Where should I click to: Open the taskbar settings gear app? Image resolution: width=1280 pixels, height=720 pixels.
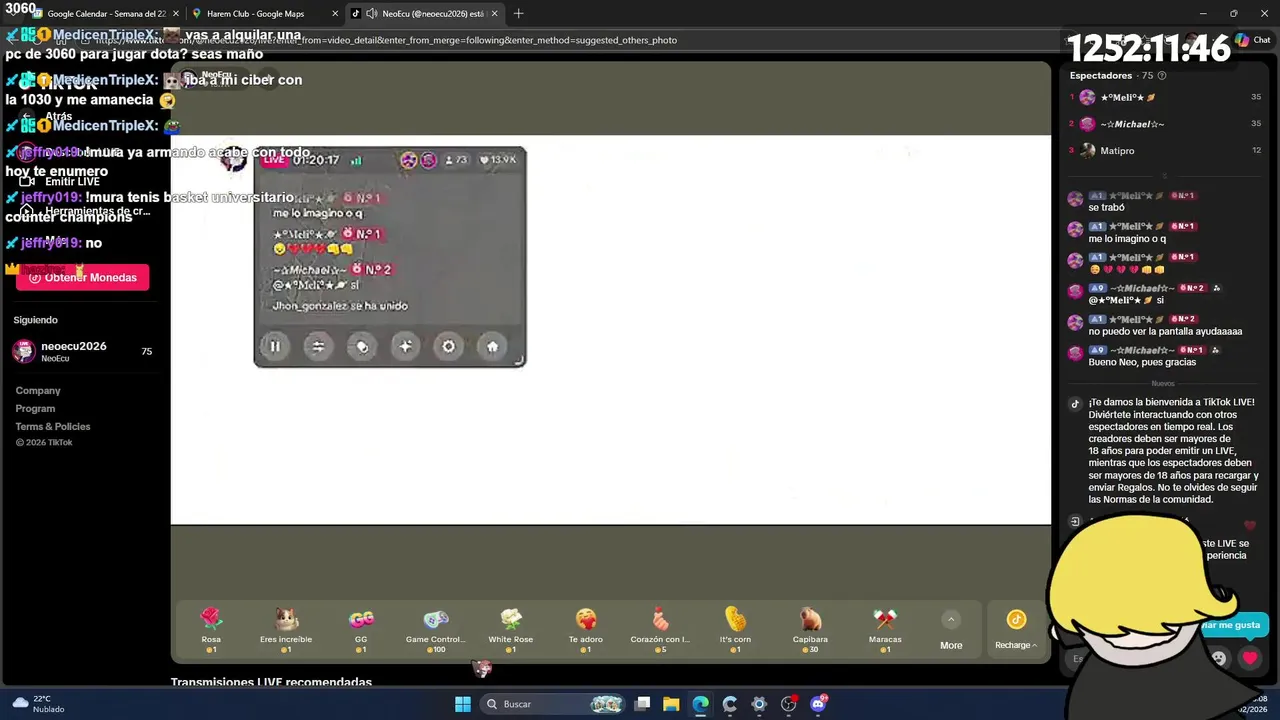click(x=759, y=704)
